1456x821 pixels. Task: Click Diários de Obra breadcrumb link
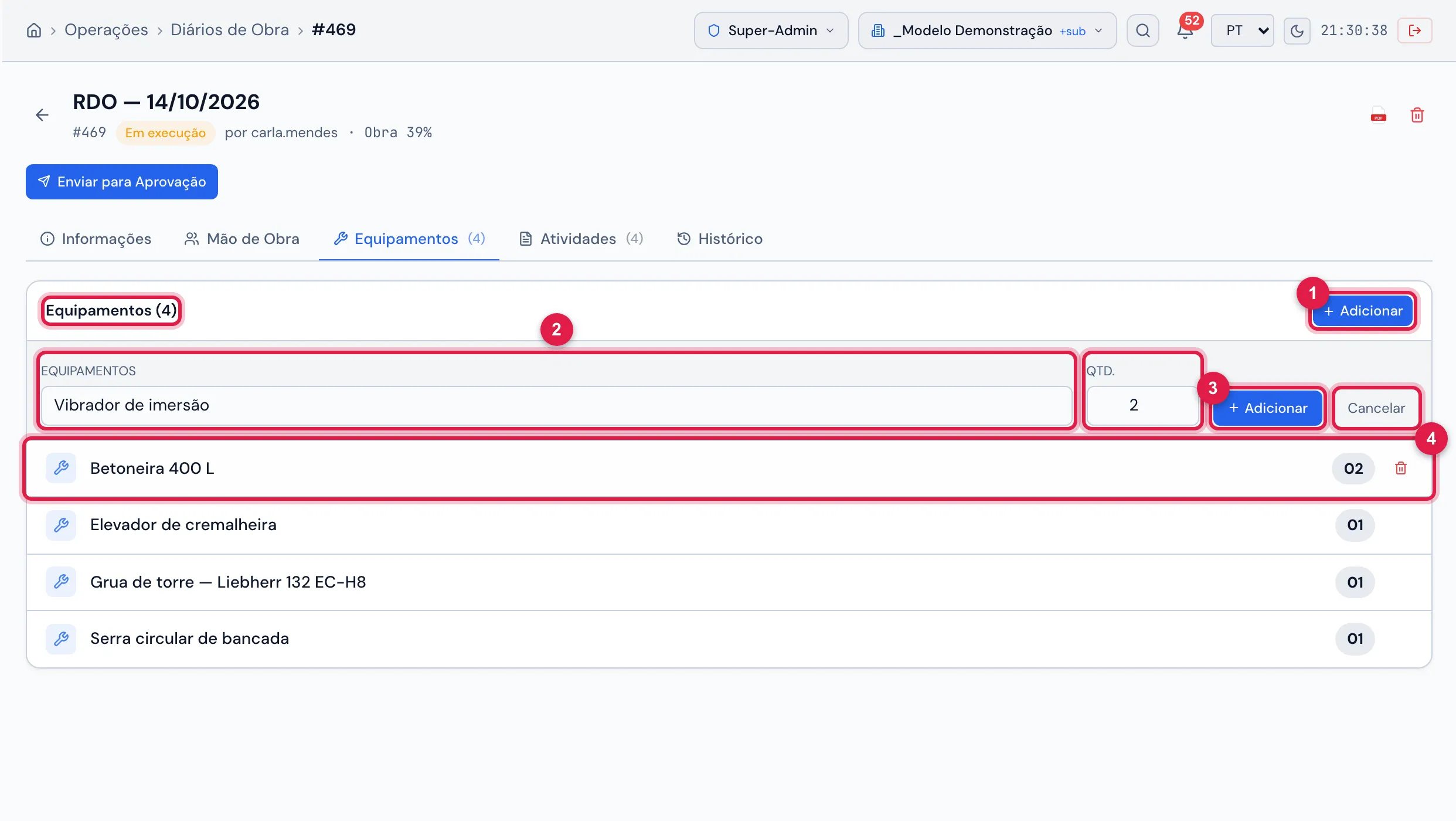230,30
